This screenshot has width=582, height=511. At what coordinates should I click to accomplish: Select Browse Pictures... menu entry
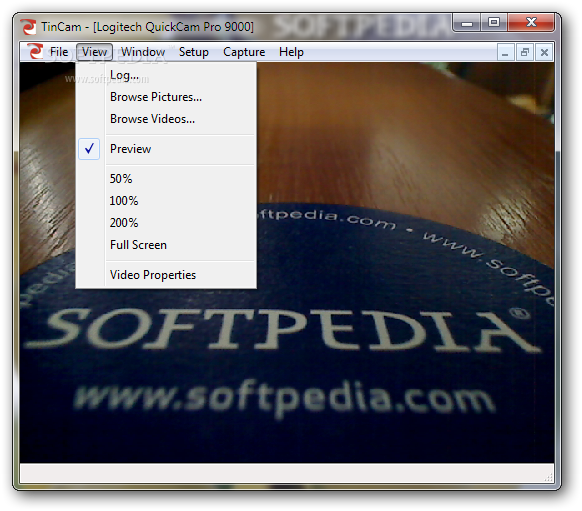[x=166, y=97]
